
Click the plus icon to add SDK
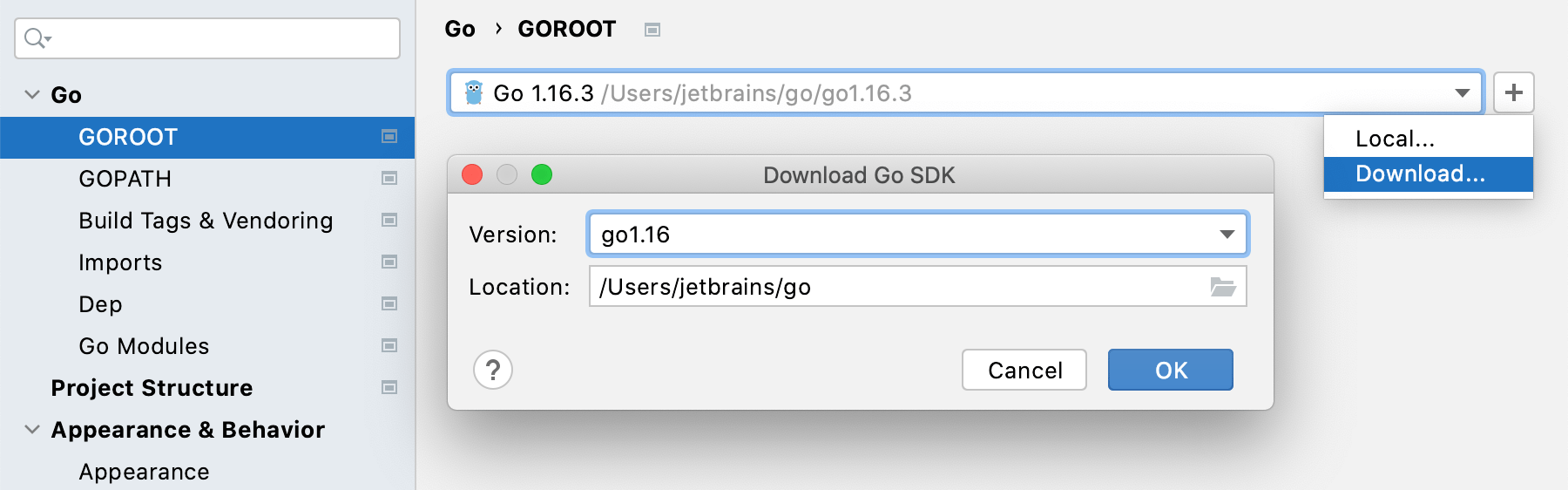pos(1513,92)
